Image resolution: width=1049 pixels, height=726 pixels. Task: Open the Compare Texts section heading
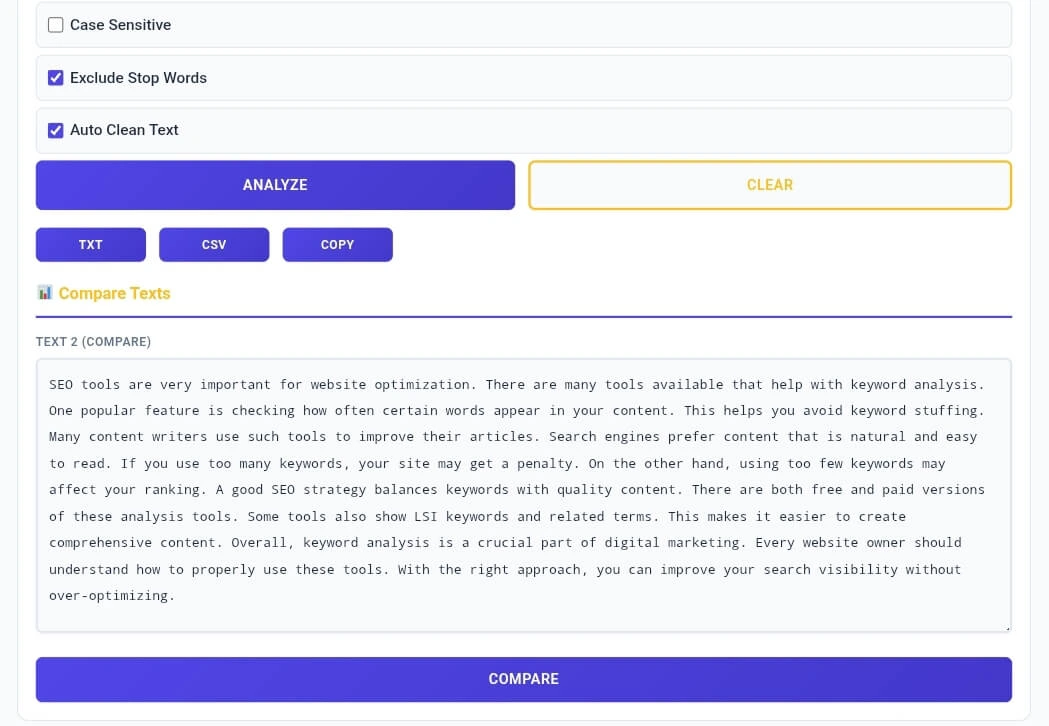tap(113, 293)
